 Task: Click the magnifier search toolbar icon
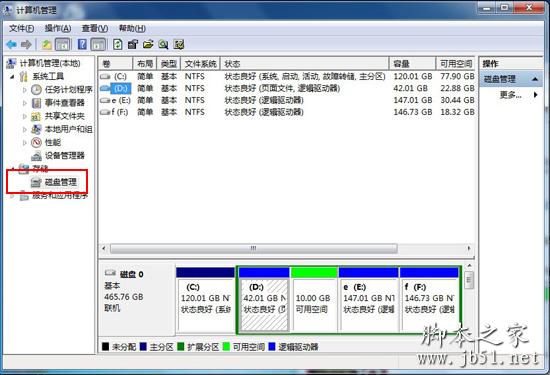pos(163,45)
